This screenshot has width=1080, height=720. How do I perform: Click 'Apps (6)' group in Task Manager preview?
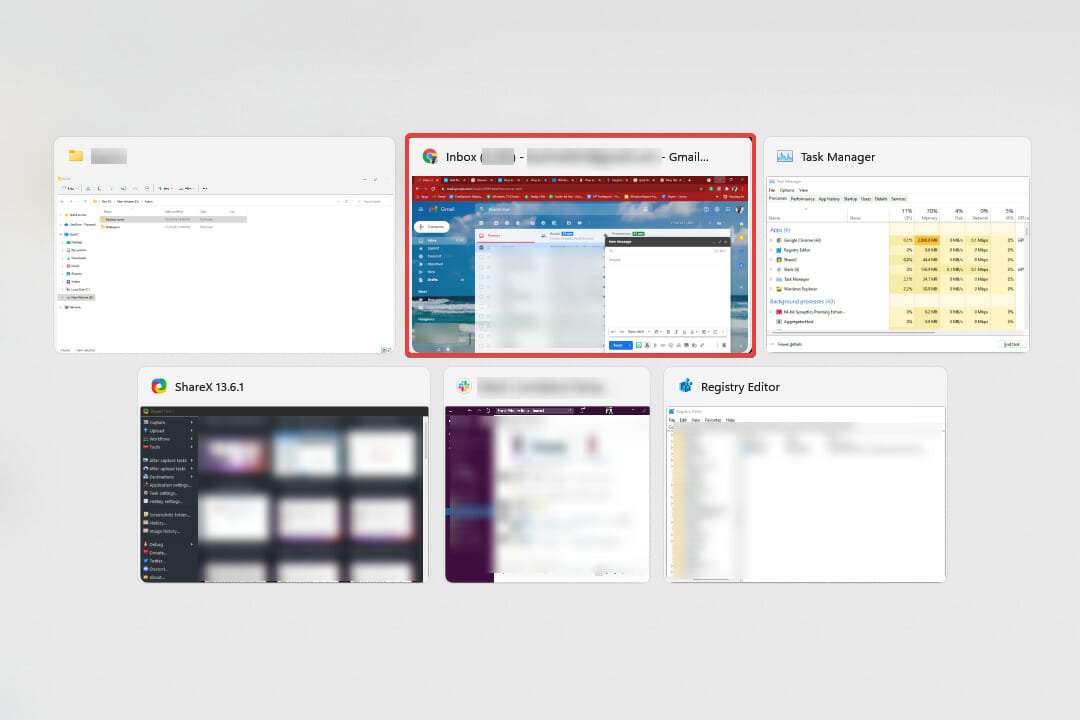coord(780,230)
